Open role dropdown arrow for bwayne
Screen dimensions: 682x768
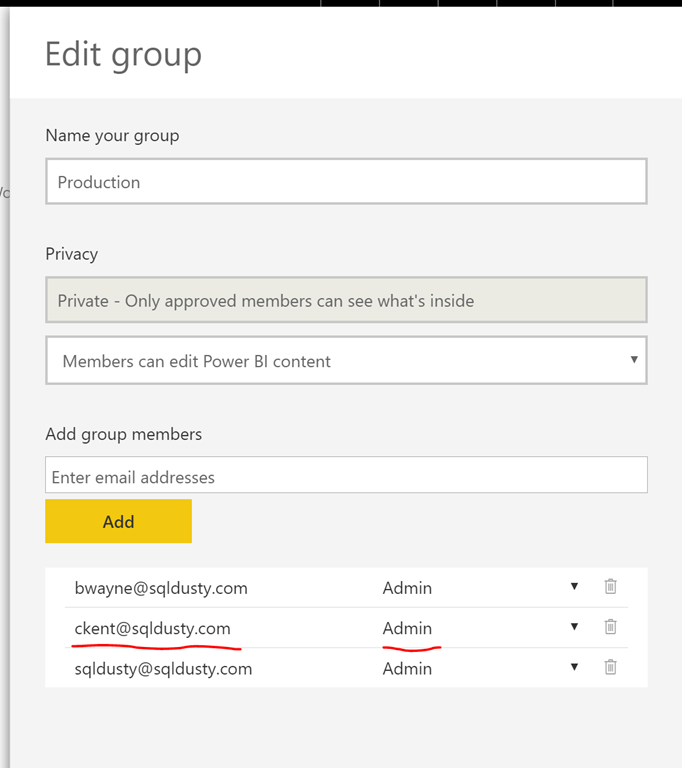tap(574, 587)
